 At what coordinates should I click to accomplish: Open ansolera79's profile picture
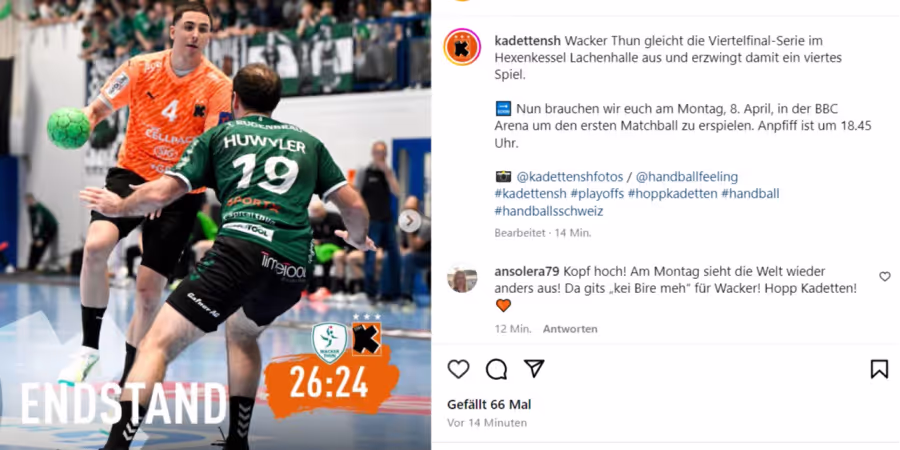tap(462, 279)
